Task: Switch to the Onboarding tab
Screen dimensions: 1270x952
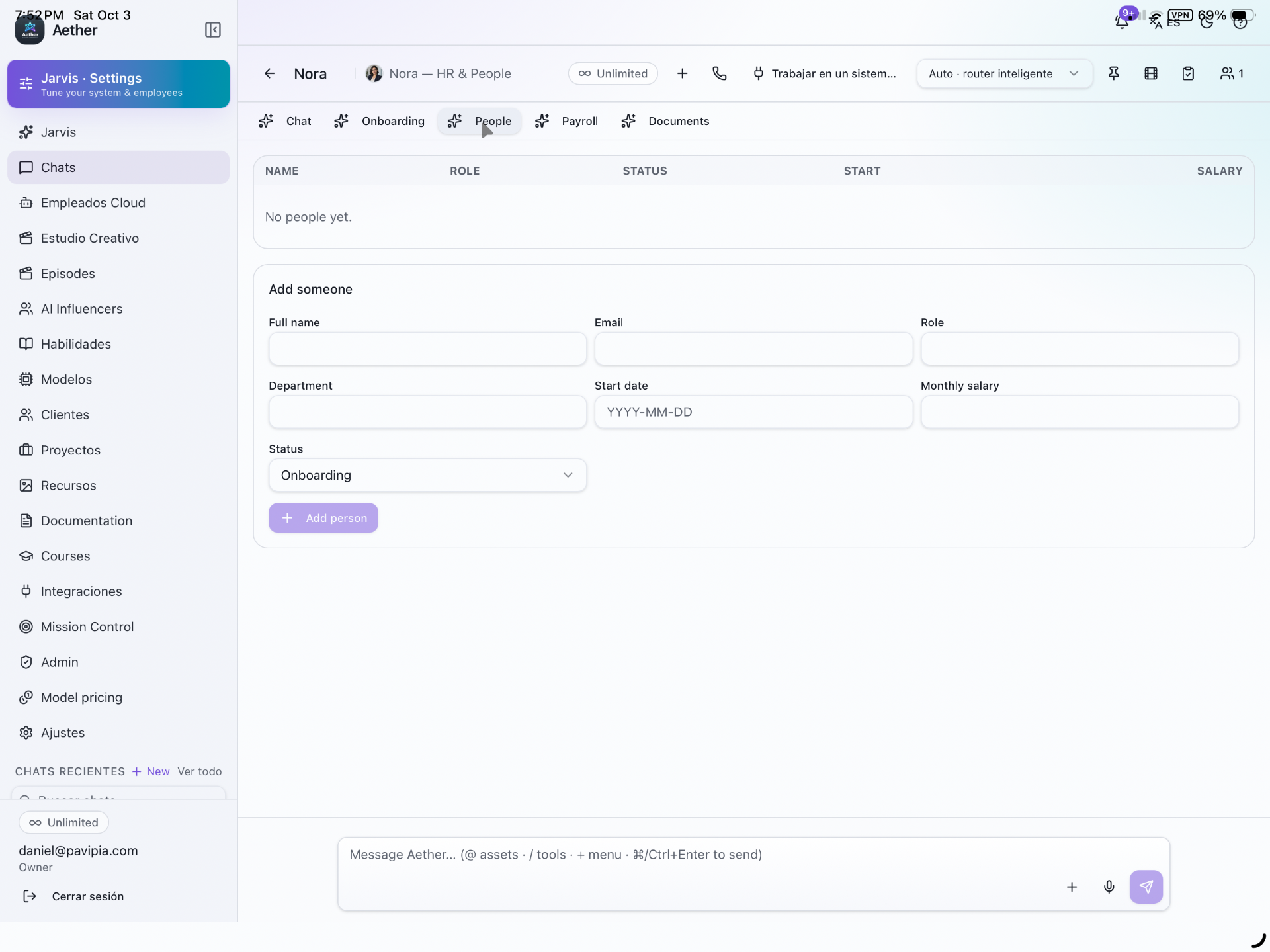Action: pos(380,121)
